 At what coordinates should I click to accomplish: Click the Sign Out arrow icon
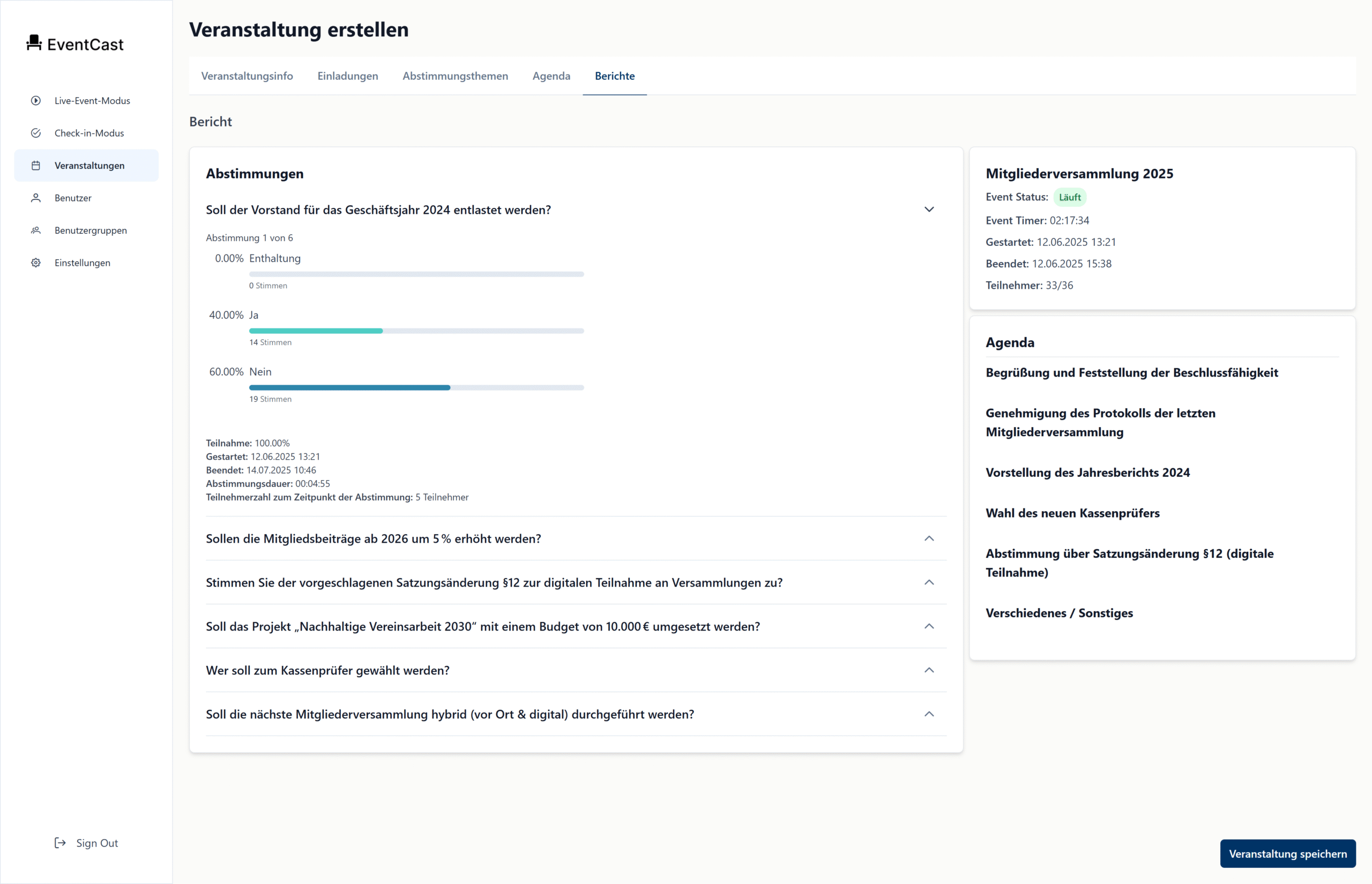[x=59, y=843]
